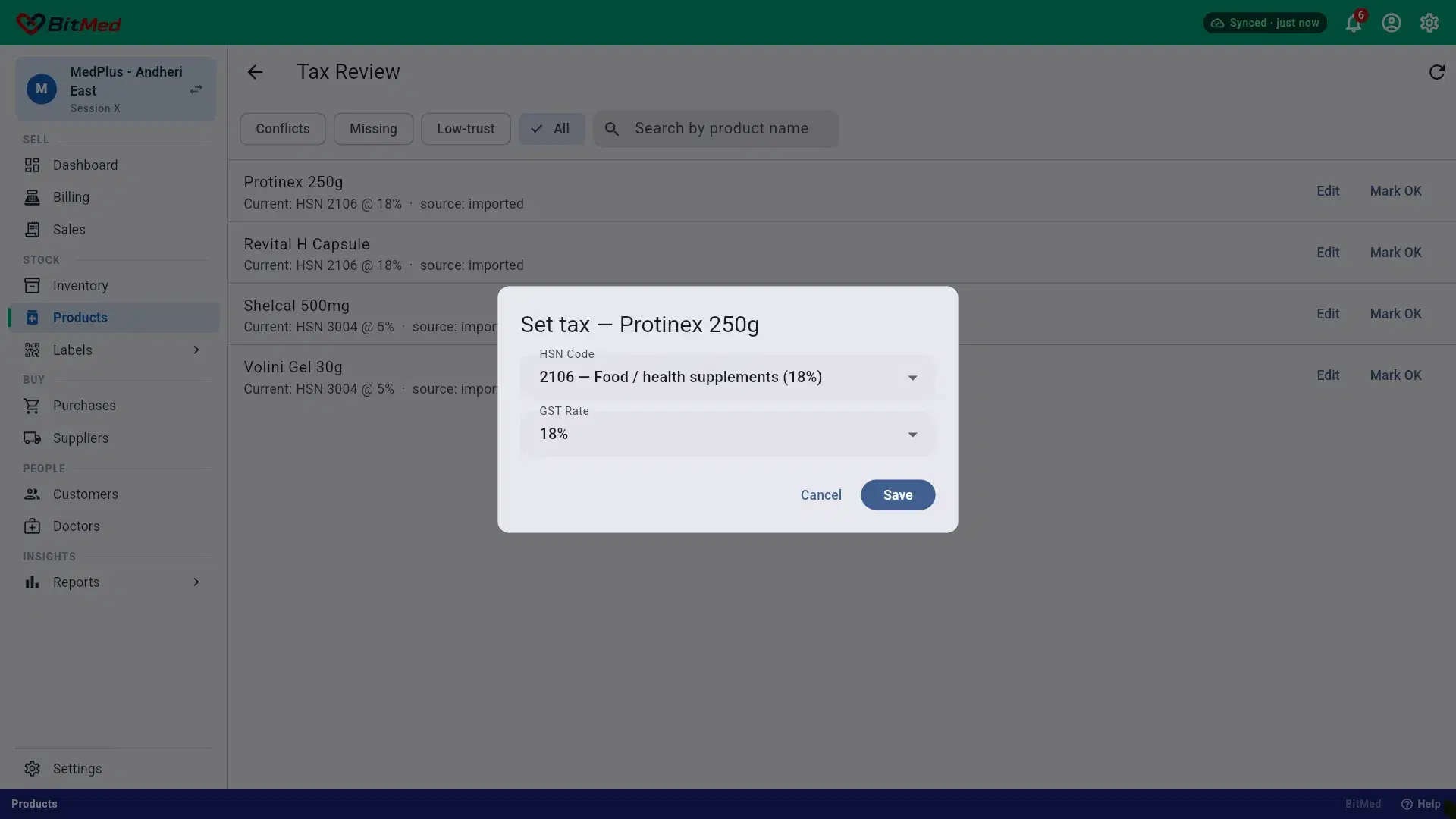This screenshot has width=1456, height=819.
Task: Edit Volini Gel 30g tax
Action: tap(1328, 375)
